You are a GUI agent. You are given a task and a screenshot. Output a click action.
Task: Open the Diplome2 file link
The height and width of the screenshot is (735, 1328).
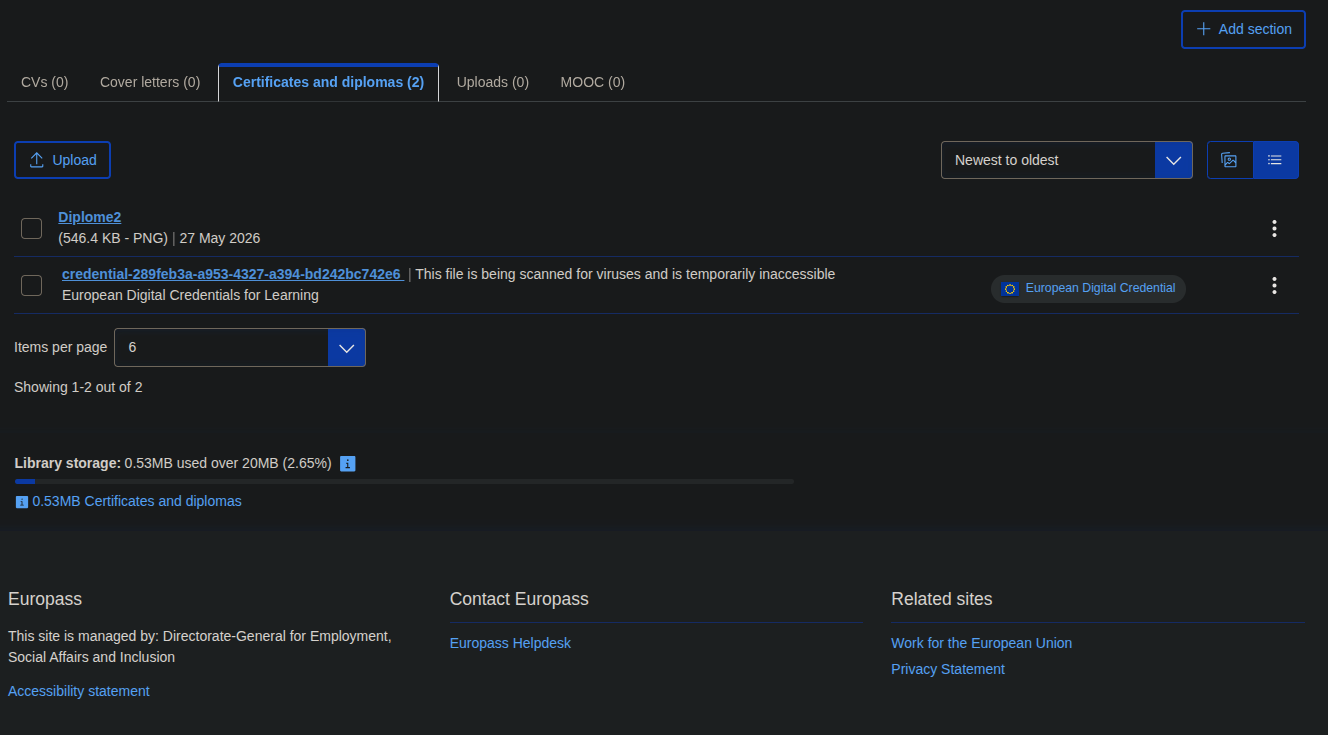(90, 217)
